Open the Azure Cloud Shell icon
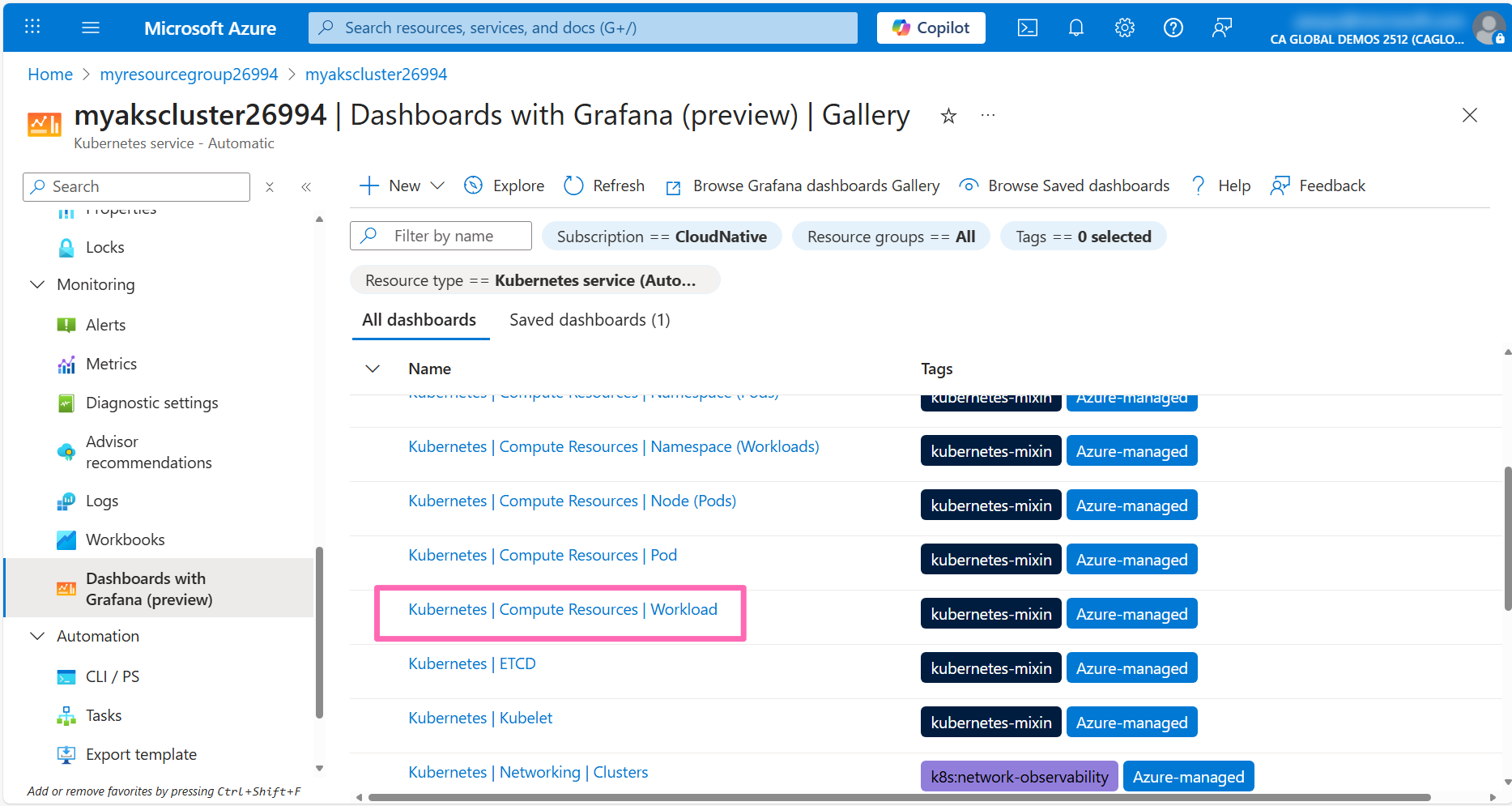This screenshot has width=1512, height=806. 1027,28
